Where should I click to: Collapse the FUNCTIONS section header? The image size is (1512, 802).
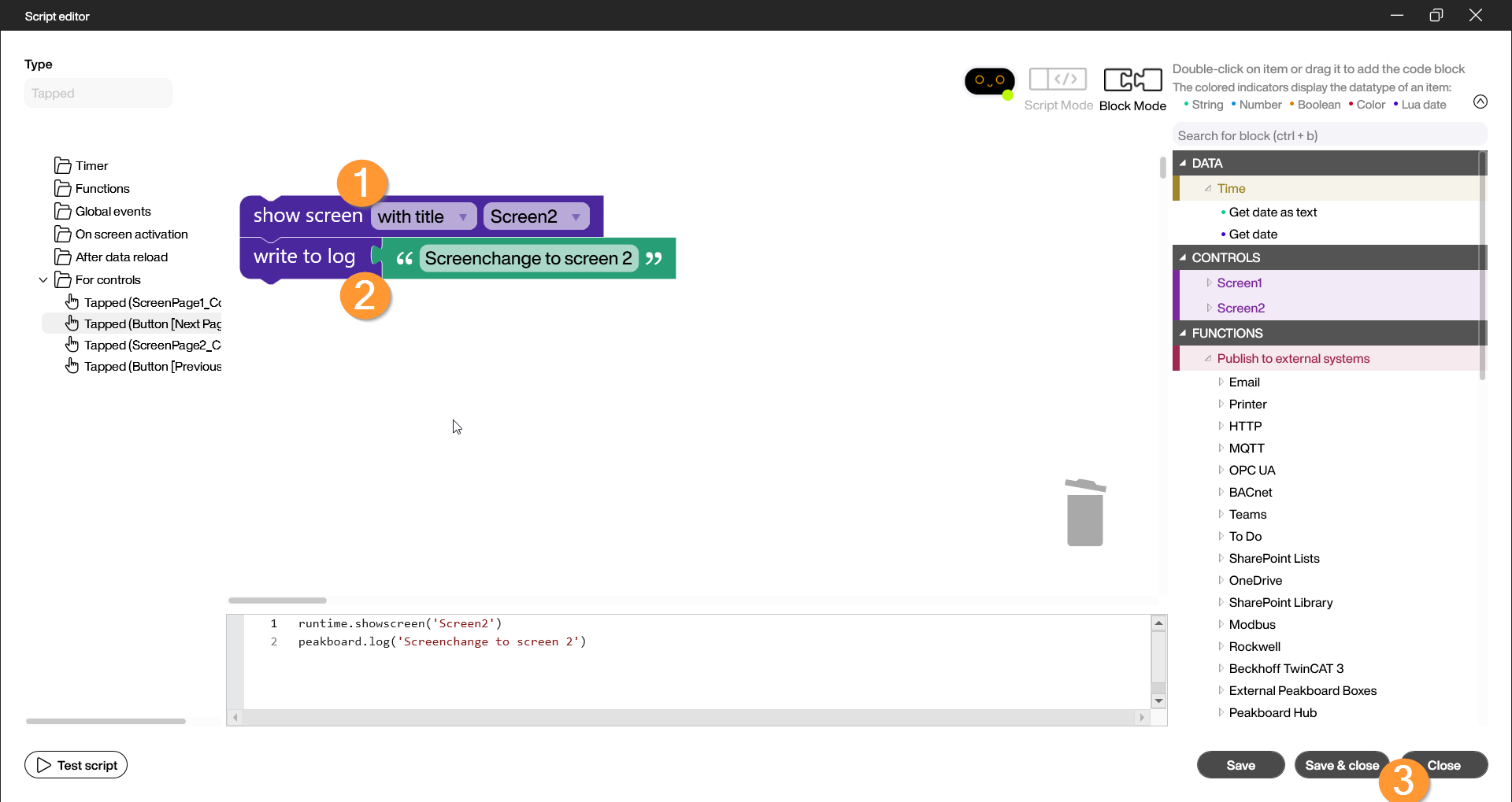point(1183,333)
